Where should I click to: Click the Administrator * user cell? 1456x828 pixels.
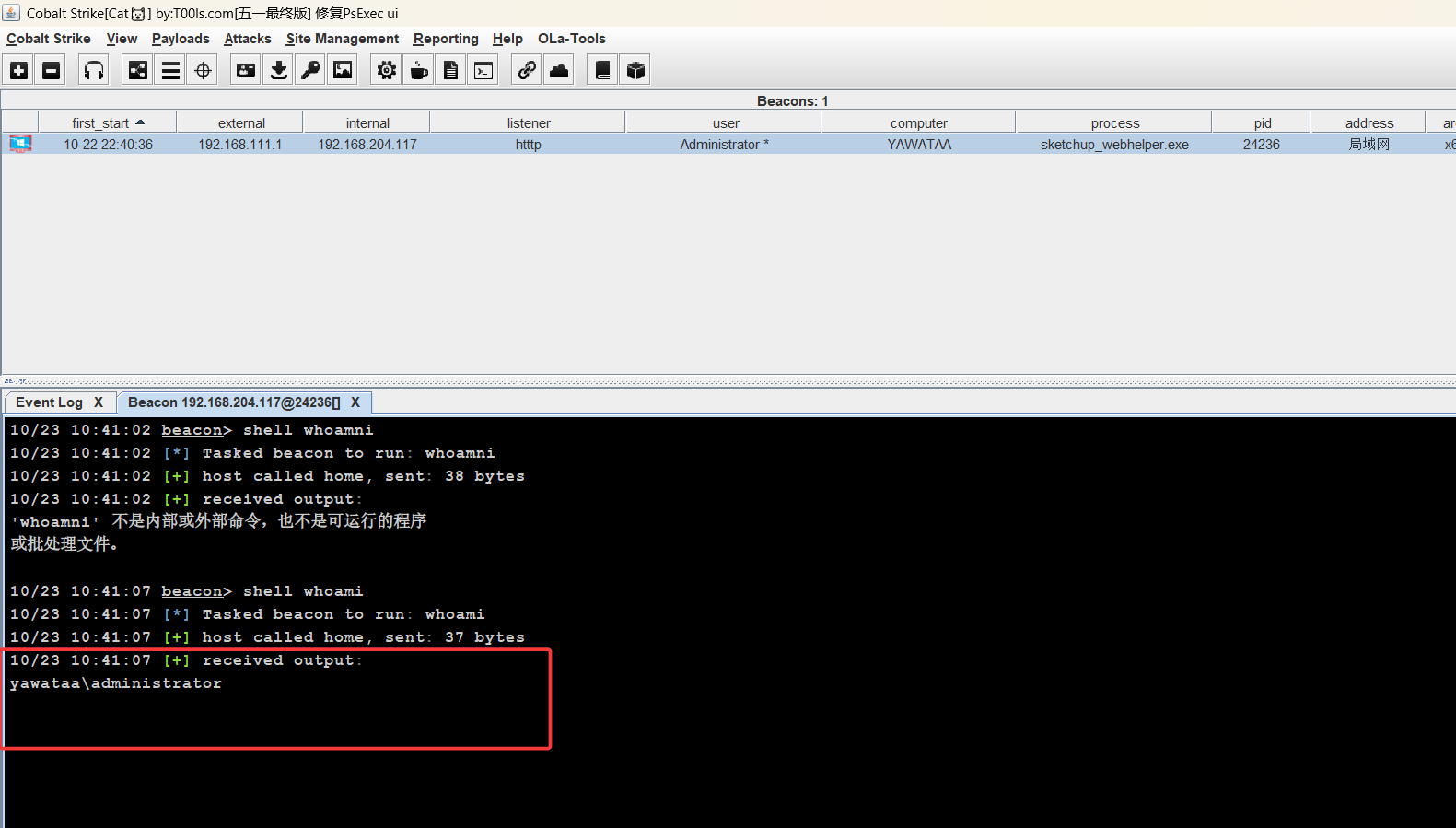(x=725, y=145)
